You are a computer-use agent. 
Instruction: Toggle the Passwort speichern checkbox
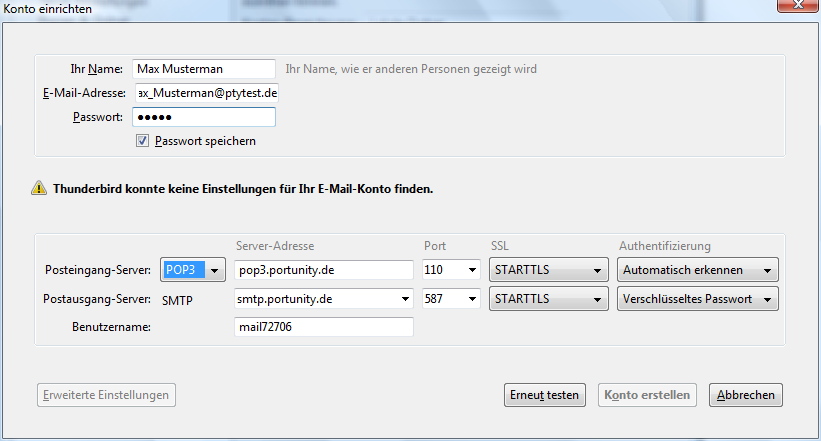pos(142,141)
